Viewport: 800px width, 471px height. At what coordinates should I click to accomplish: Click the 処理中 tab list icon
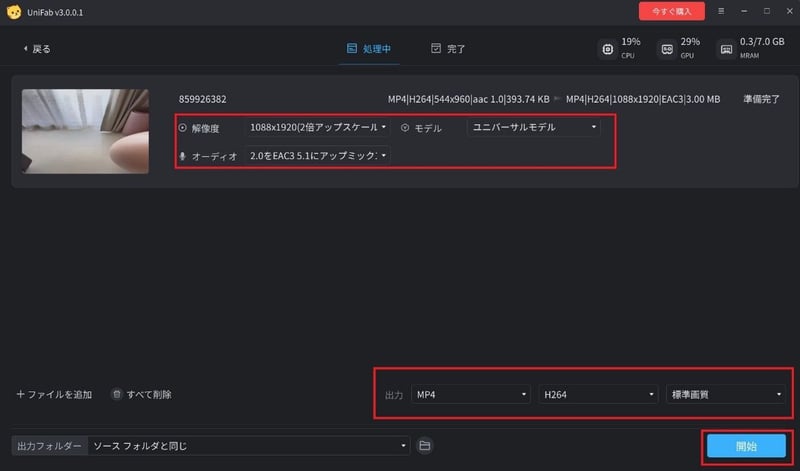pos(352,48)
